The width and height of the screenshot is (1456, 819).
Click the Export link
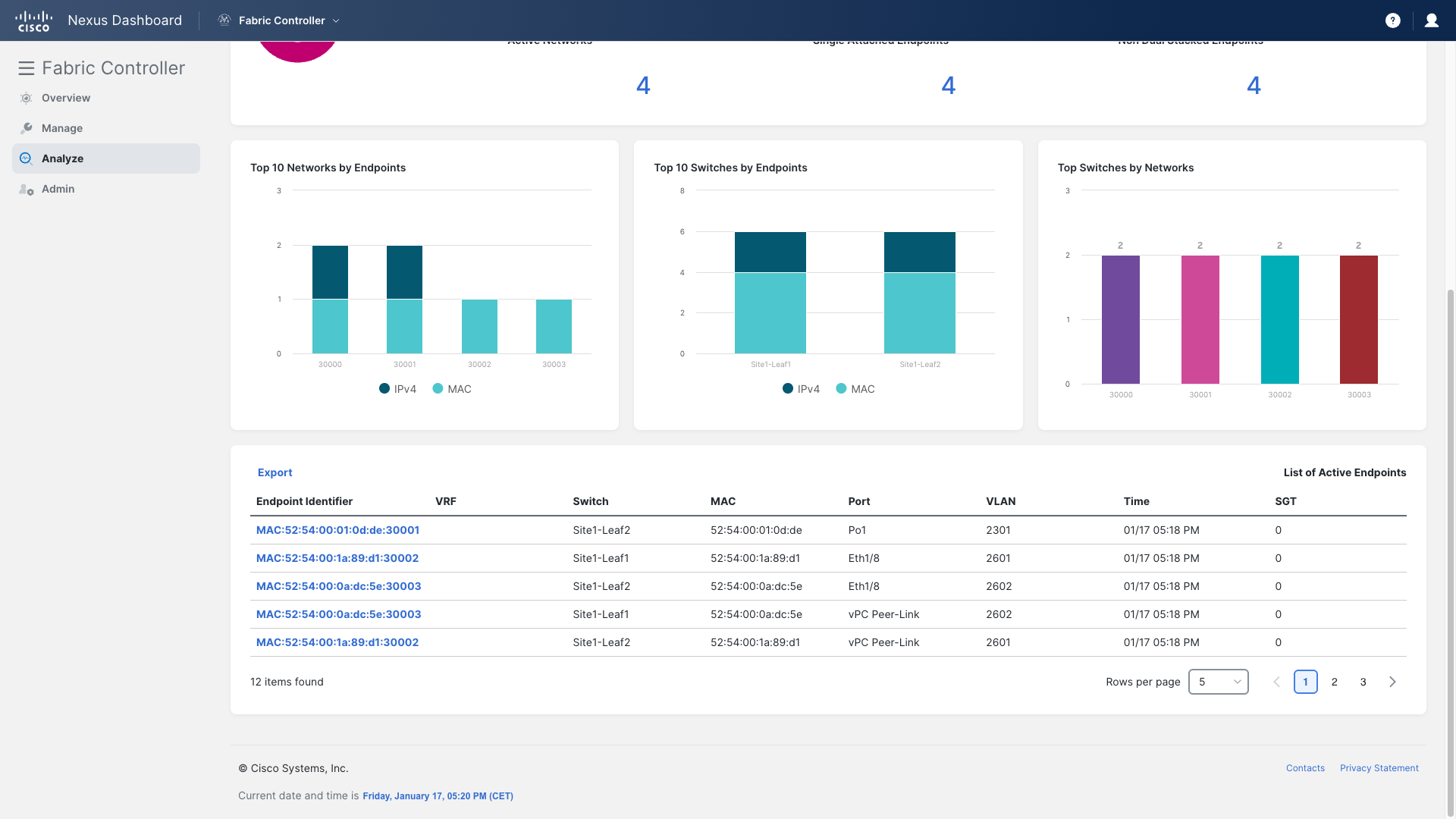click(x=275, y=472)
